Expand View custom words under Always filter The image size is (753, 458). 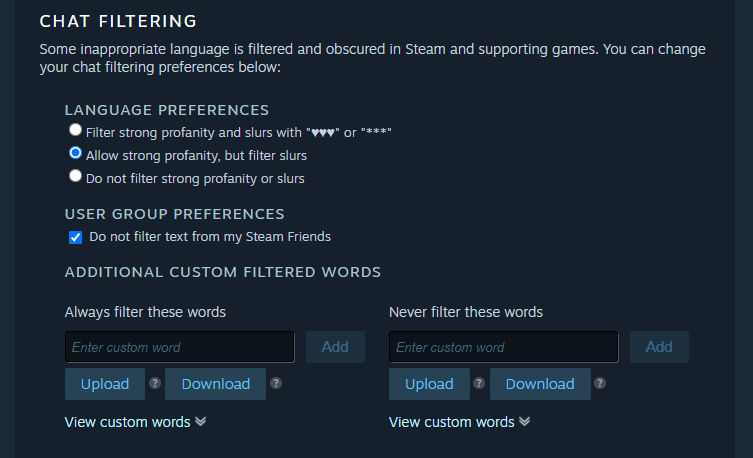127,422
